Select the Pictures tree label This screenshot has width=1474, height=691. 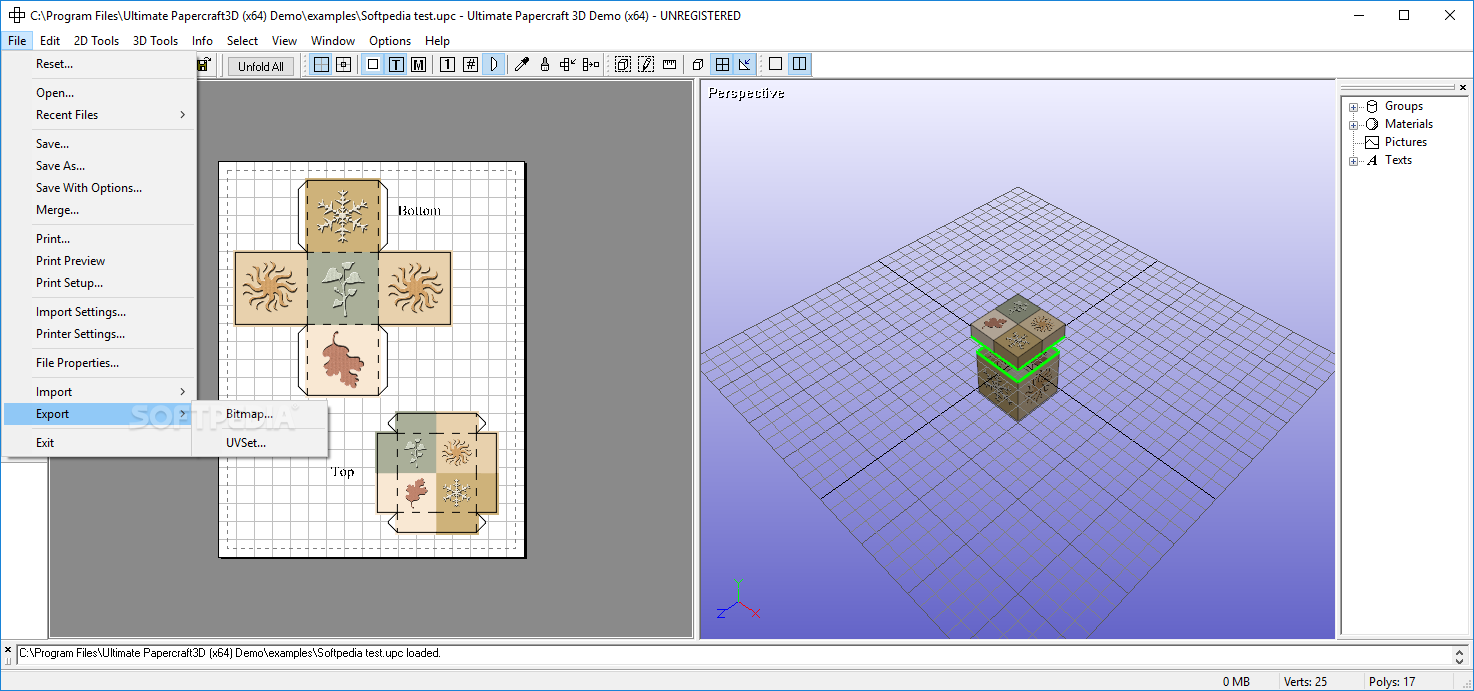coord(1405,142)
